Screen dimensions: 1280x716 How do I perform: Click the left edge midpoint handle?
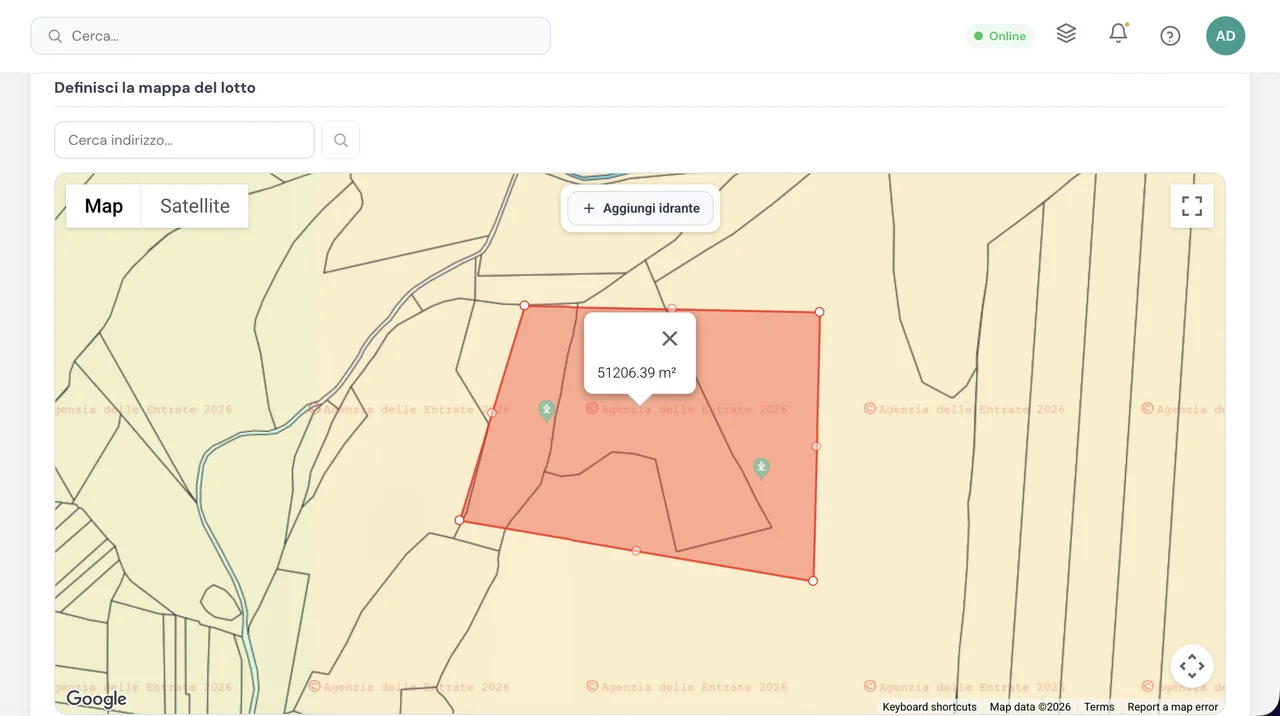[492, 413]
